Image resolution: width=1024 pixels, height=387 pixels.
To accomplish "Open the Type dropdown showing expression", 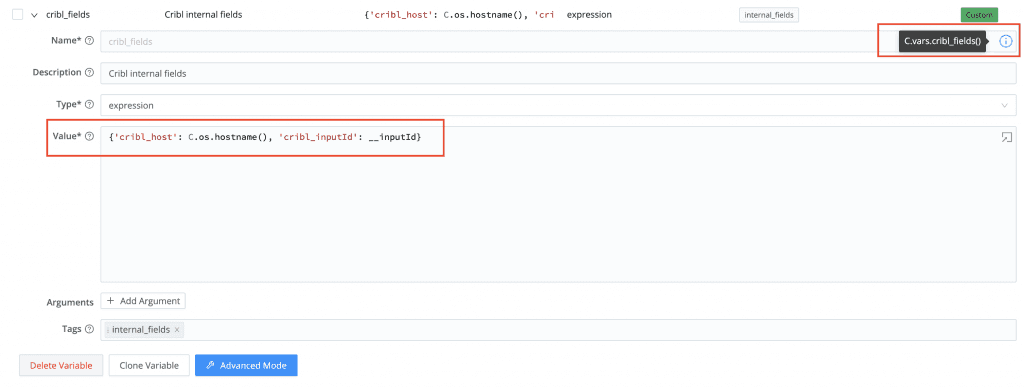I will coord(558,105).
